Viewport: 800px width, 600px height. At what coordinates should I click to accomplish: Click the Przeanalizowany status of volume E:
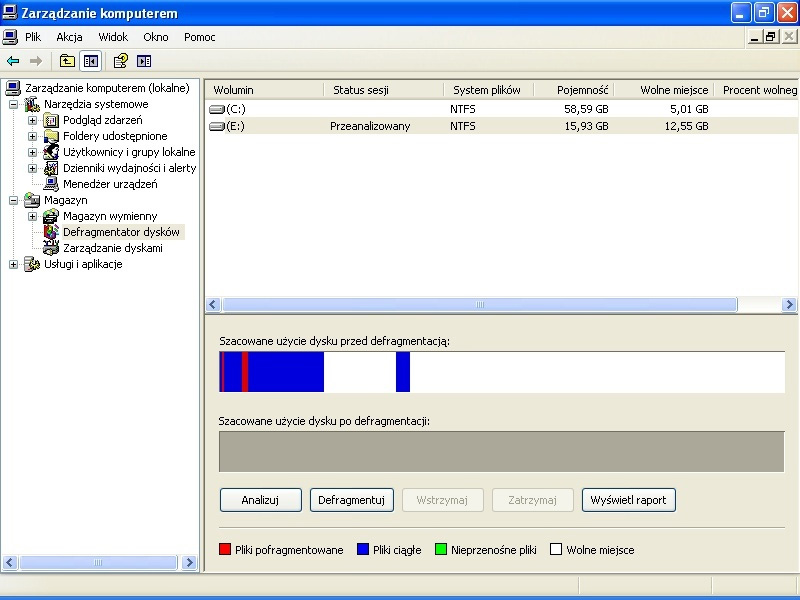pos(370,126)
